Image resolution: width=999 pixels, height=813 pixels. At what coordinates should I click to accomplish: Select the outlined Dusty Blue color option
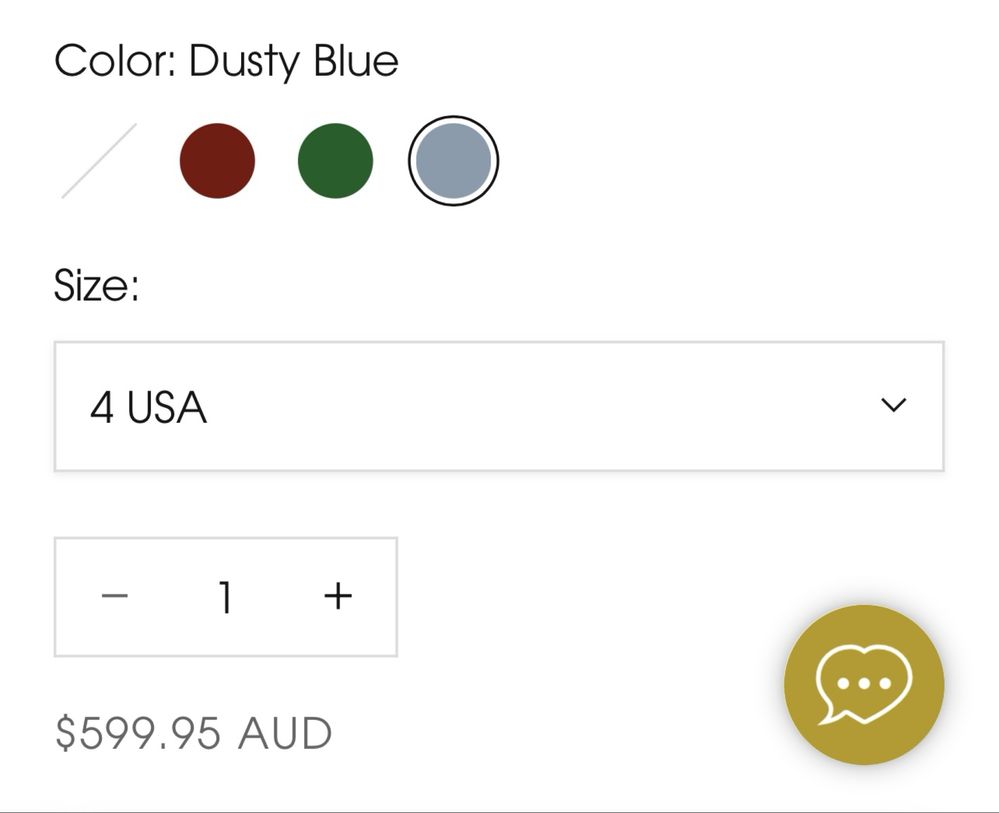click(454, 161)
